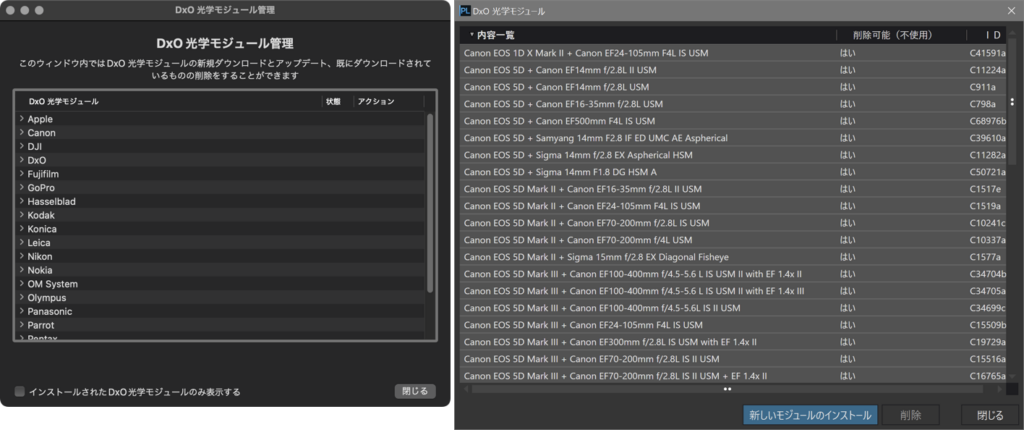Click the PL app icon in title bar
This screenshot has height=430, width=1024.
pos(465,10)
